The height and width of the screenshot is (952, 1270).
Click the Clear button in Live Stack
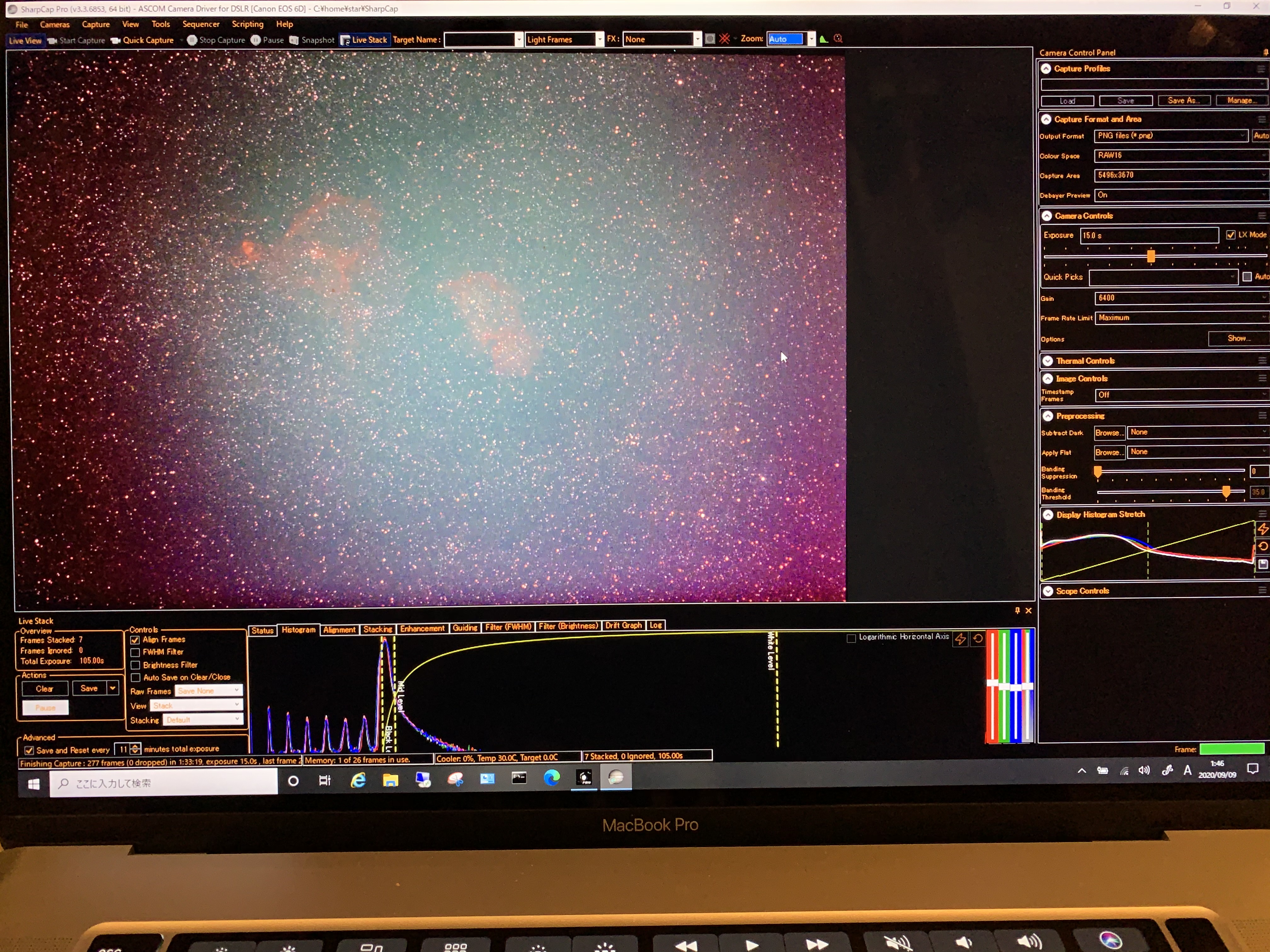click(x=44, y=688)
